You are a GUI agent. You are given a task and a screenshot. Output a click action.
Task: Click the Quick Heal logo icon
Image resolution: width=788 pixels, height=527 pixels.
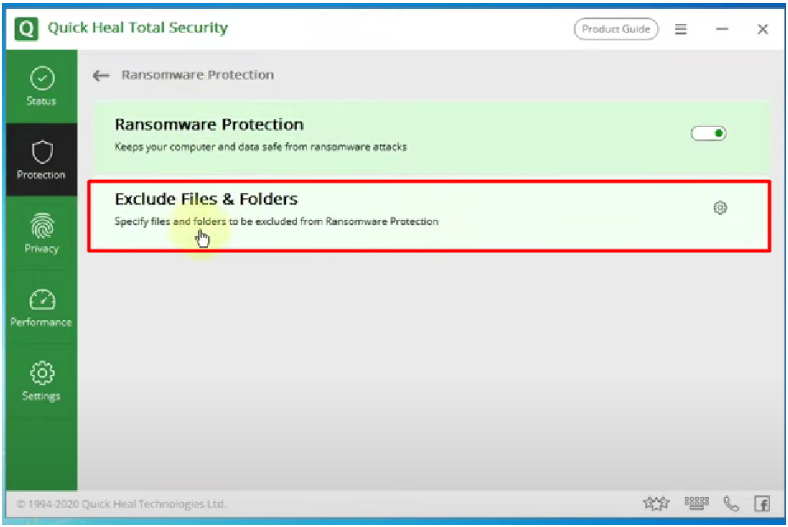point(27,29)
